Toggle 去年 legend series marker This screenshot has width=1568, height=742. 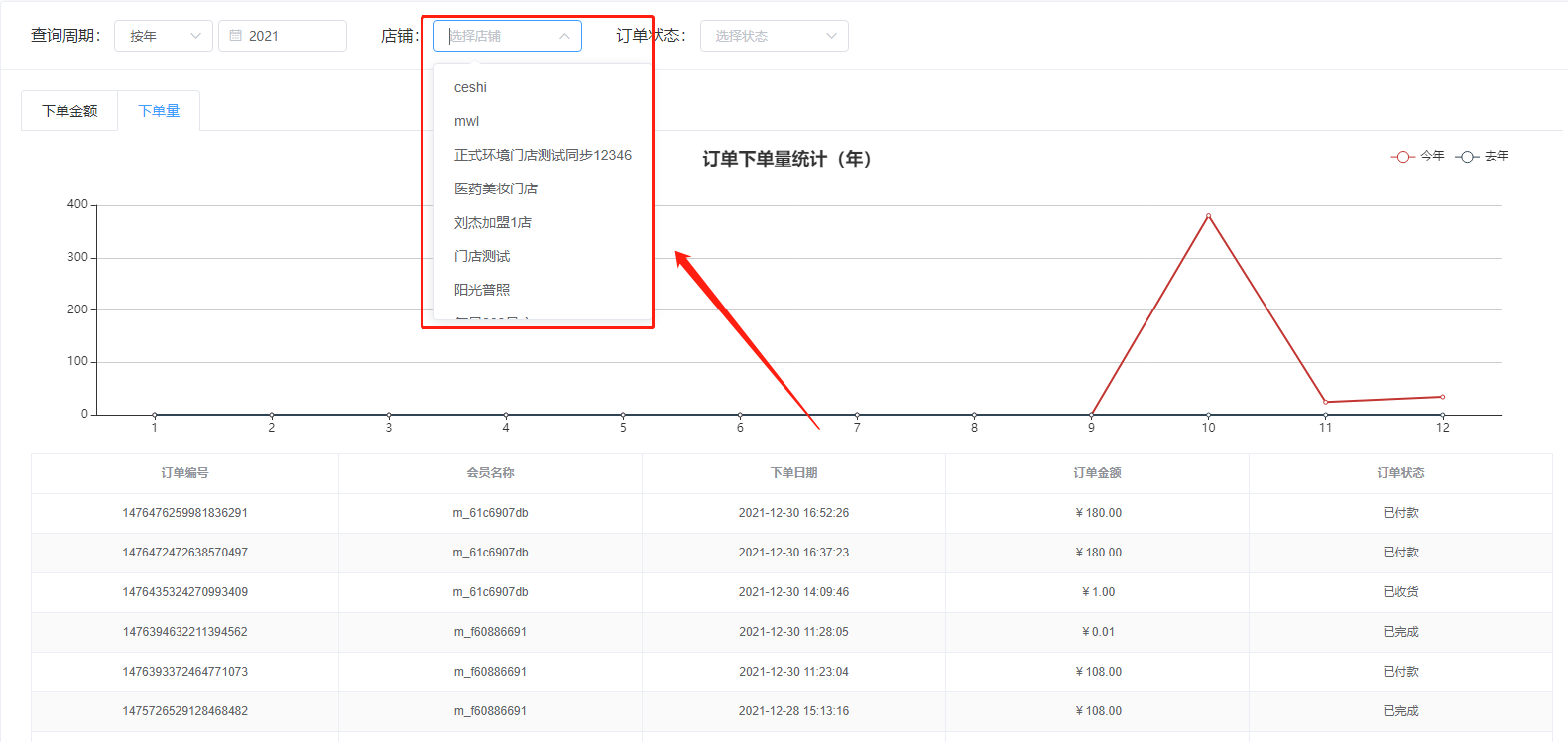[x=1467, y=157]
